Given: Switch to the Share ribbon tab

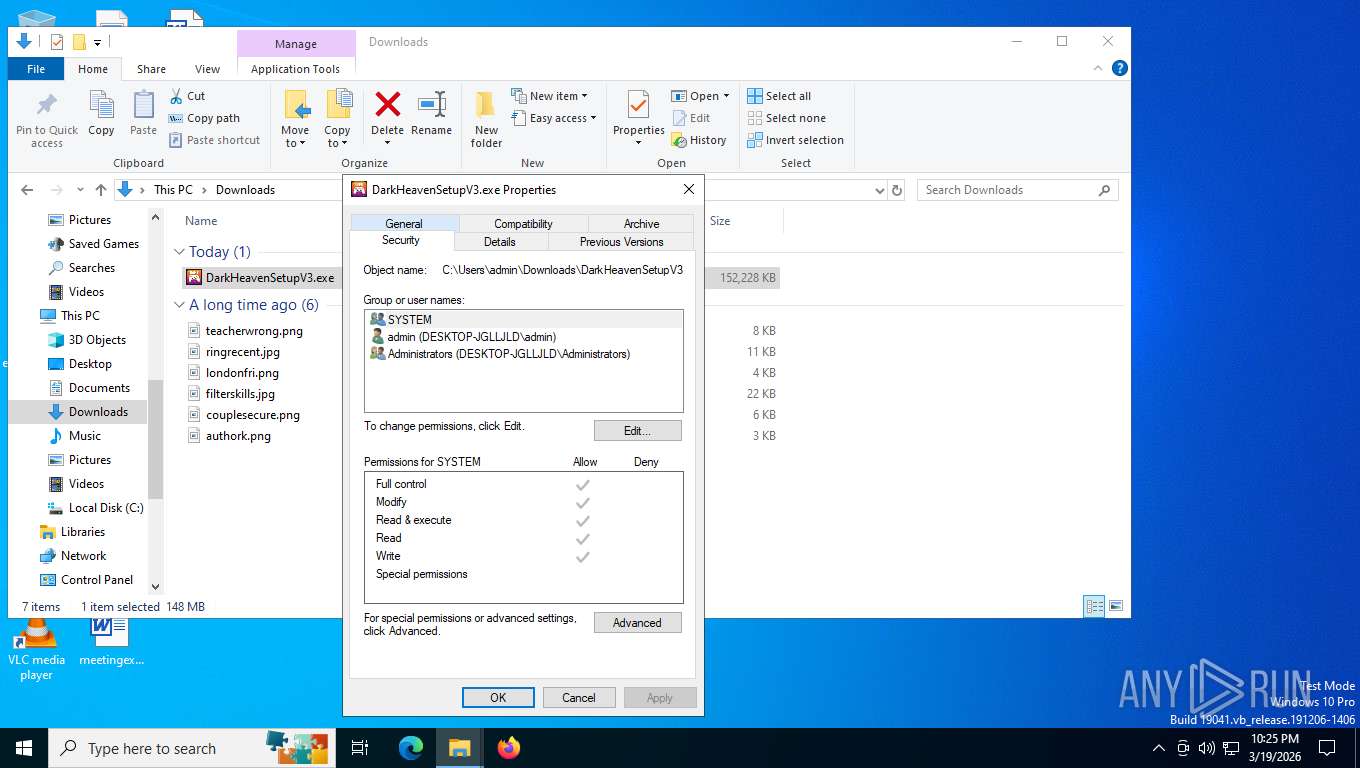Looking at the screenshot, I should pyautogui.click(x=151, y=69).
